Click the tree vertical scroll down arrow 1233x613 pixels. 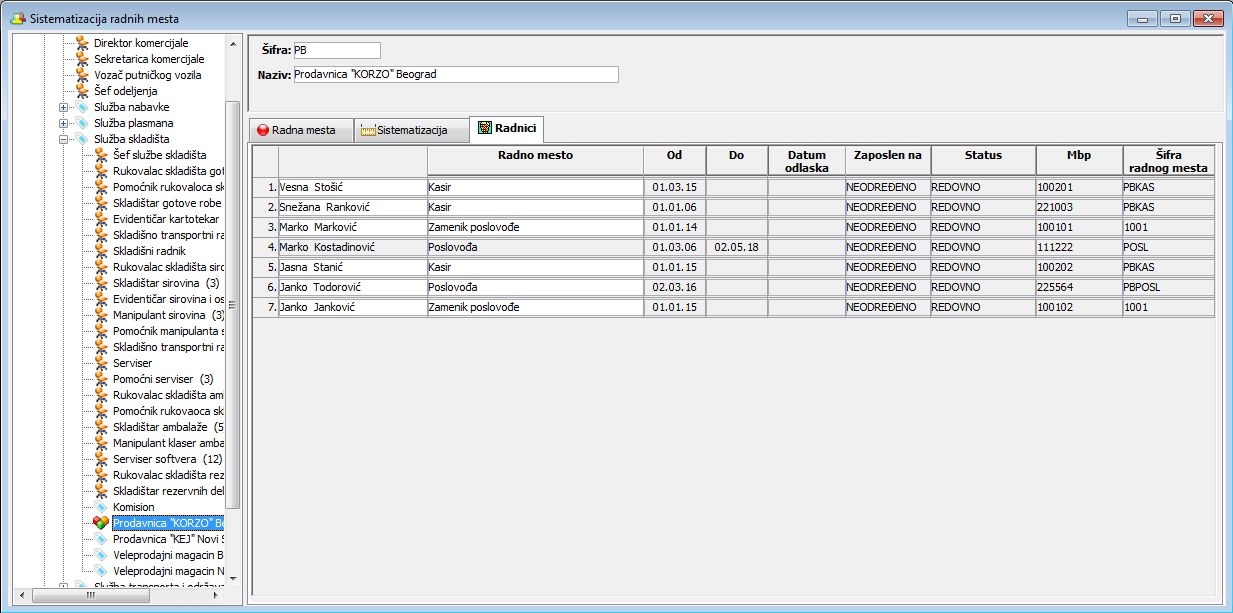[x=234, y=578]
